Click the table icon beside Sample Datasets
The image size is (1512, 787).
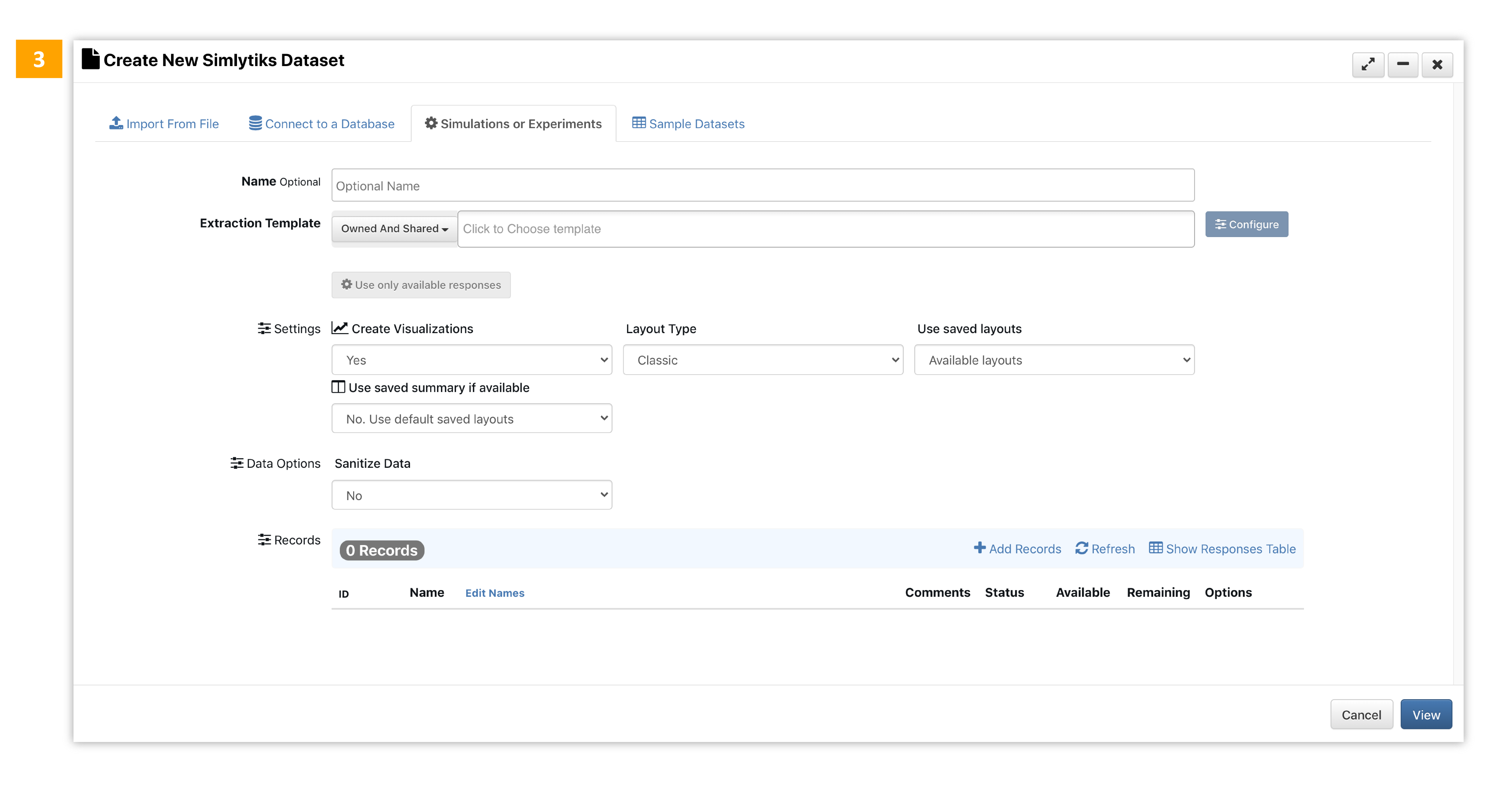tap(639, 123)
